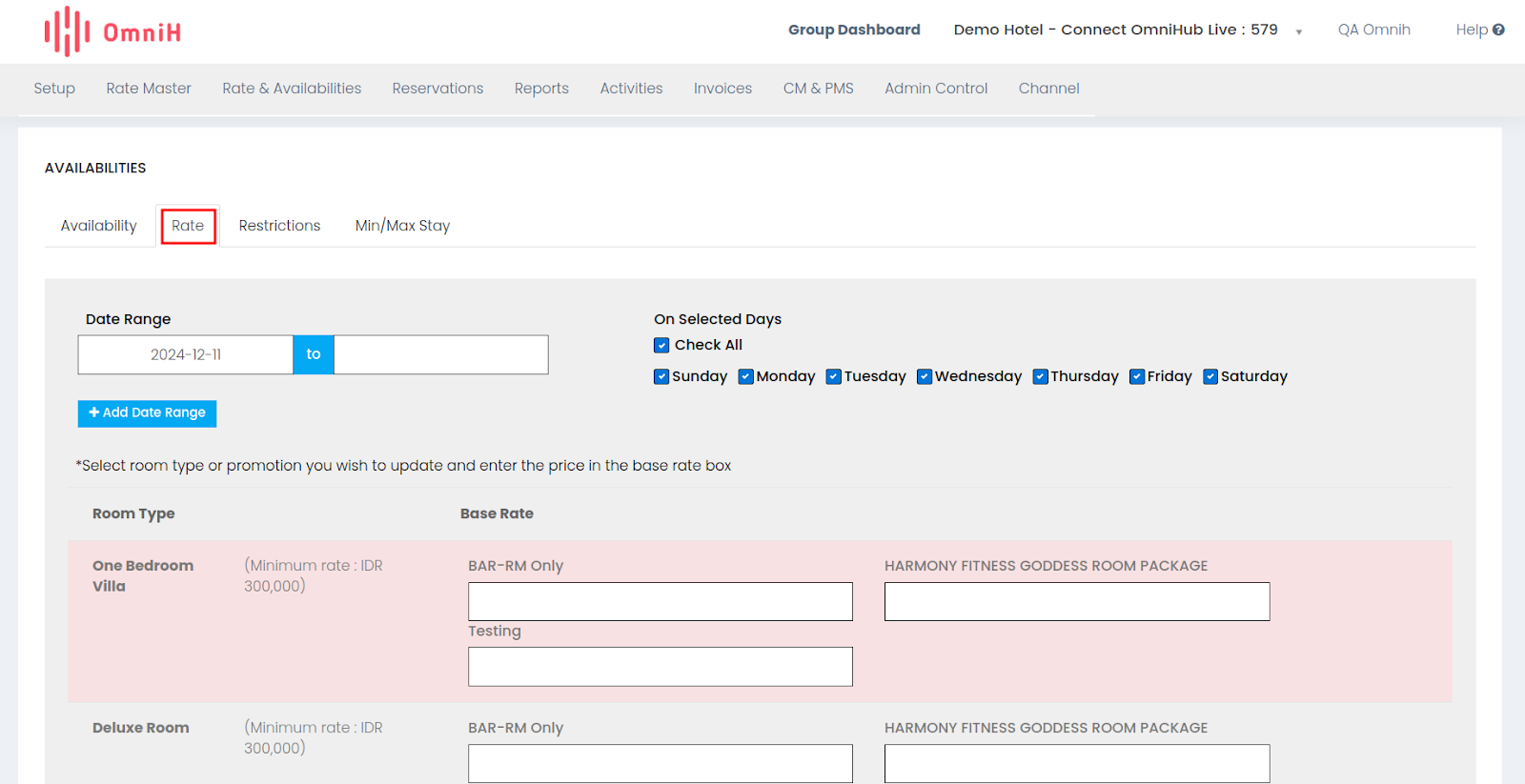Open the Admin Control menu
This screenshot has width=1525, height=784.
click(x=936, y=88)
